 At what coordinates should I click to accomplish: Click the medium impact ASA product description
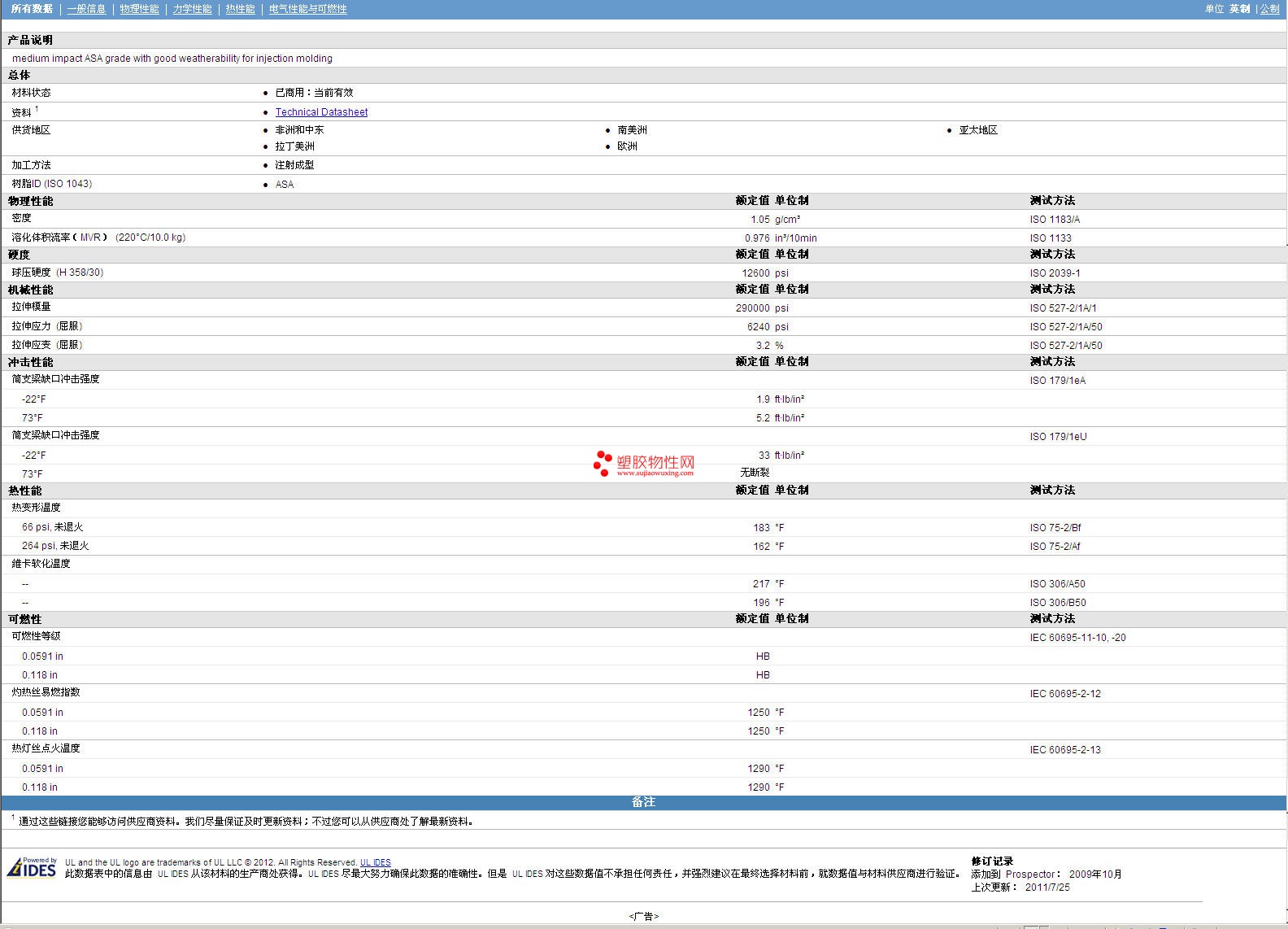tap(172, 59)
